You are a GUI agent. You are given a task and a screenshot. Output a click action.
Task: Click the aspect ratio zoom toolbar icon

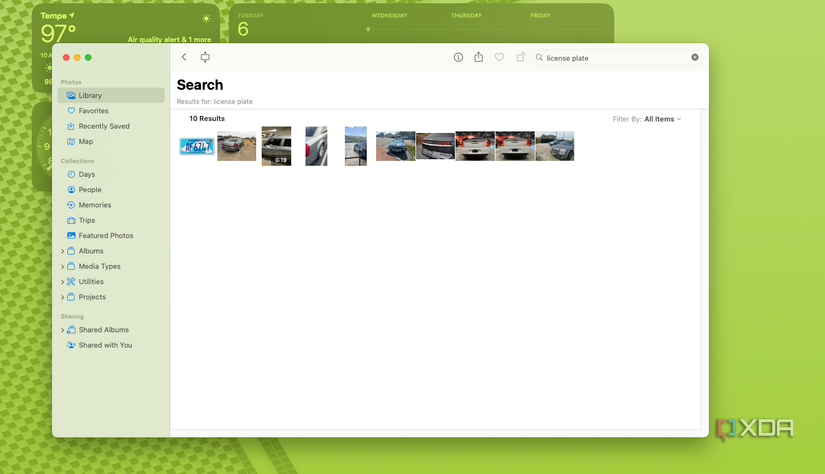coord(205,57)
